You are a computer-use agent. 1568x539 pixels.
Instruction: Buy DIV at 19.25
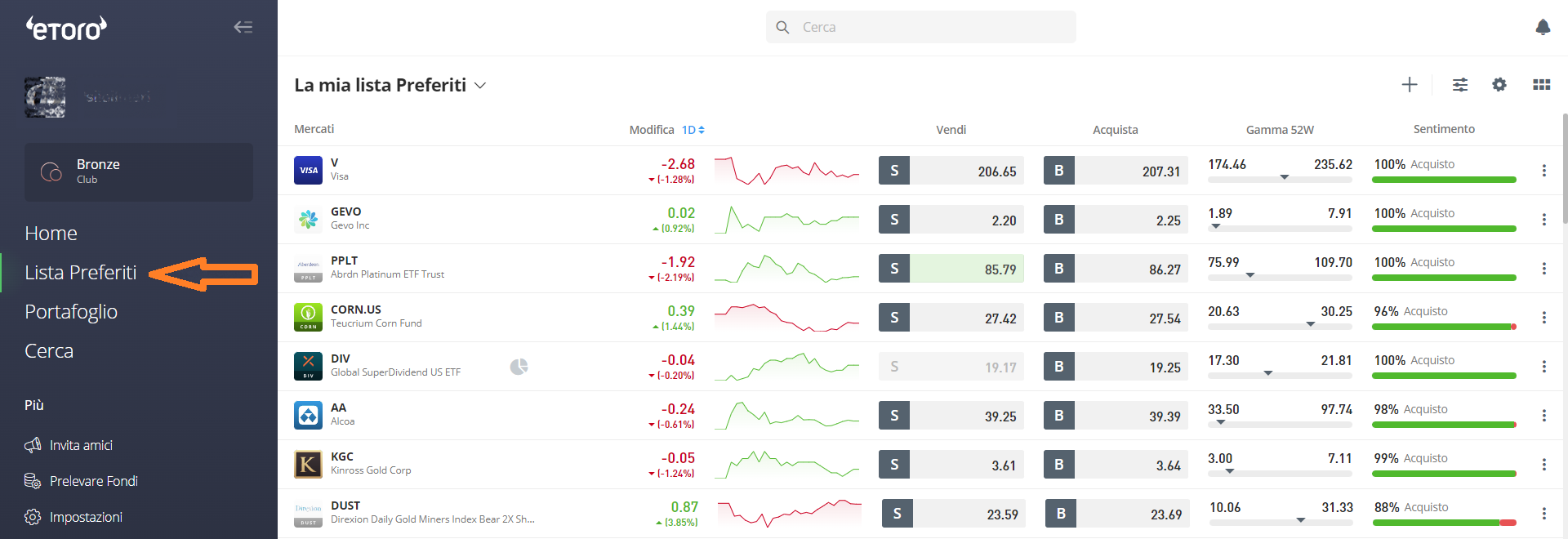pos(1116,367)
